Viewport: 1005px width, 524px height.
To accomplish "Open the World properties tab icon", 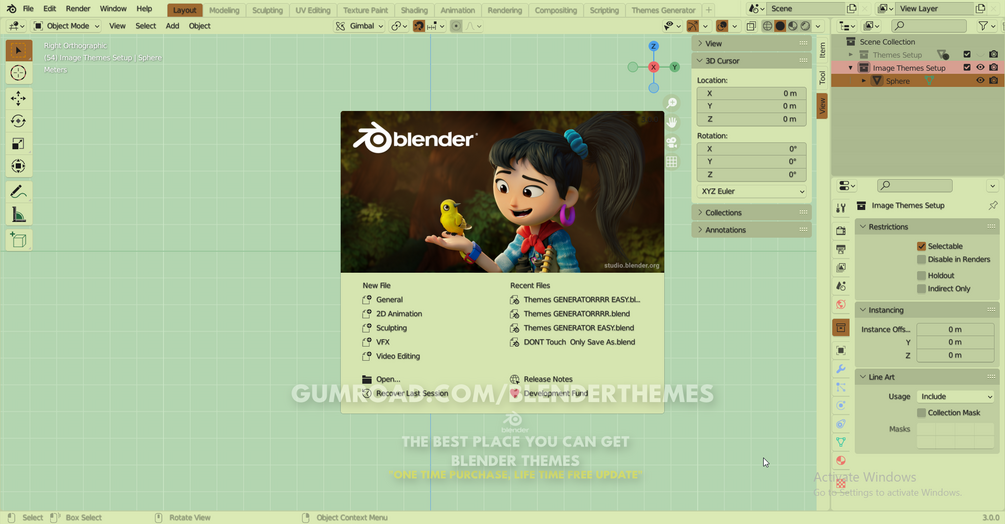I will 841,305.
